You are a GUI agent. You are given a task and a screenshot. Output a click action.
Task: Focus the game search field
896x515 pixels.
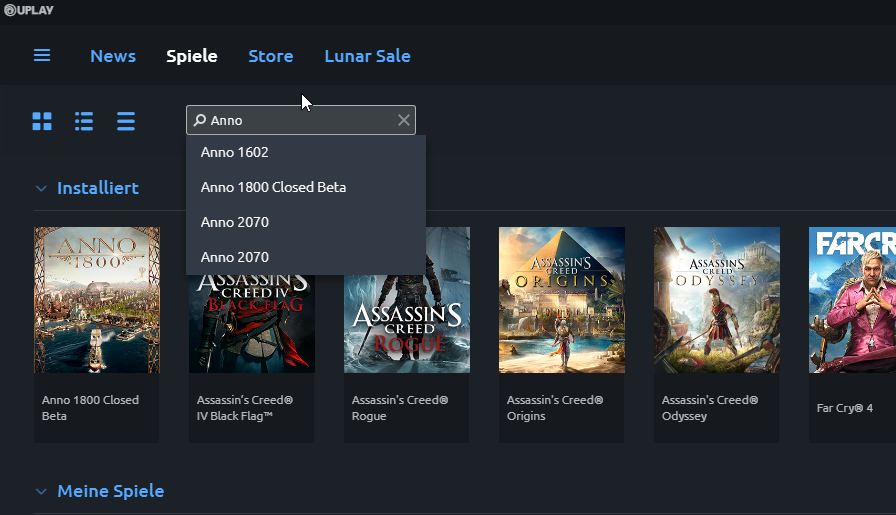pos(301,120)
